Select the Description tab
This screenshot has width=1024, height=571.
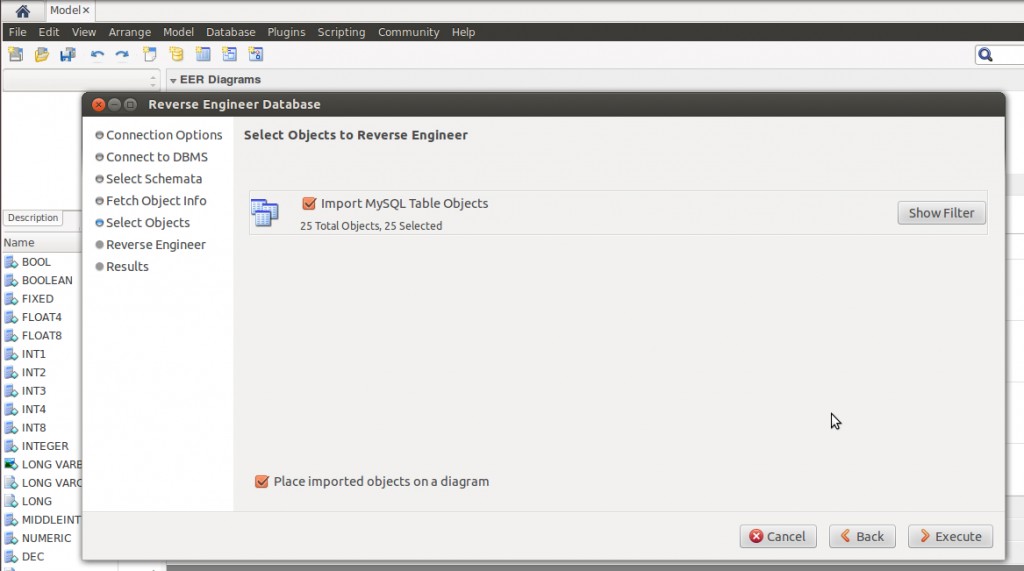(33, 218)
